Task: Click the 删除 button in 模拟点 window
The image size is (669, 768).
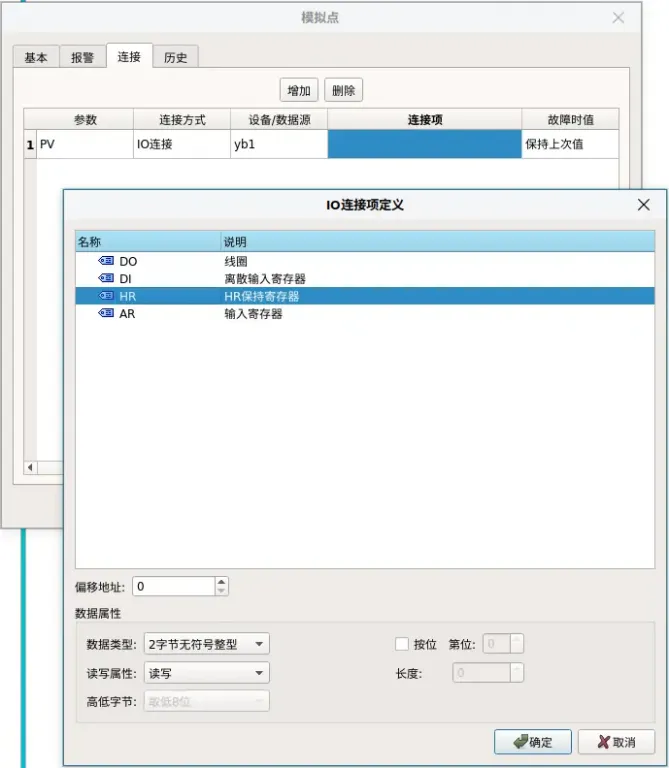Action: 343,90
